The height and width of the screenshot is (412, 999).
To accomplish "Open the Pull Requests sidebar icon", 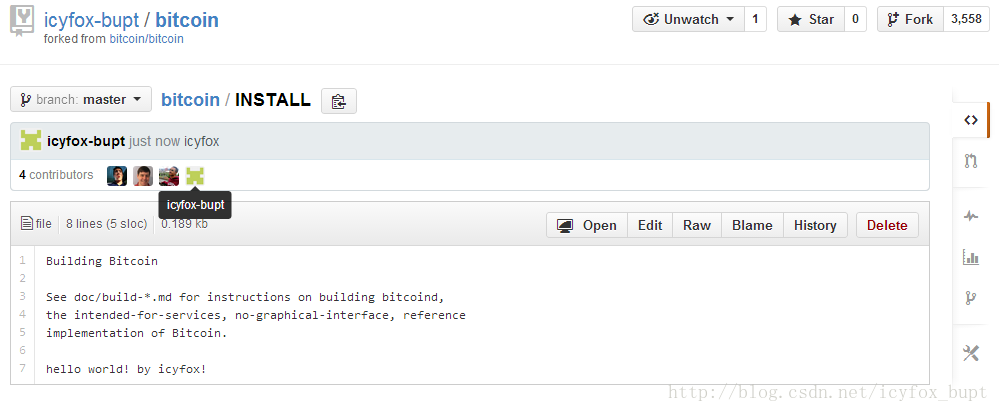I will [970, 160].
